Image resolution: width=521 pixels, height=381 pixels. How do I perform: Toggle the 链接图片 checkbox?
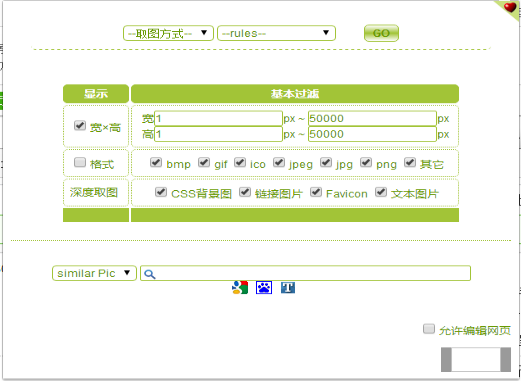click(245, 192)
